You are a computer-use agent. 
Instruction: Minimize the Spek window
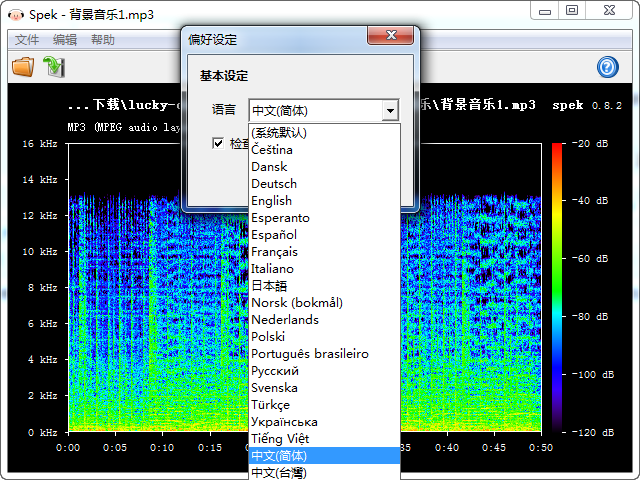545,11
